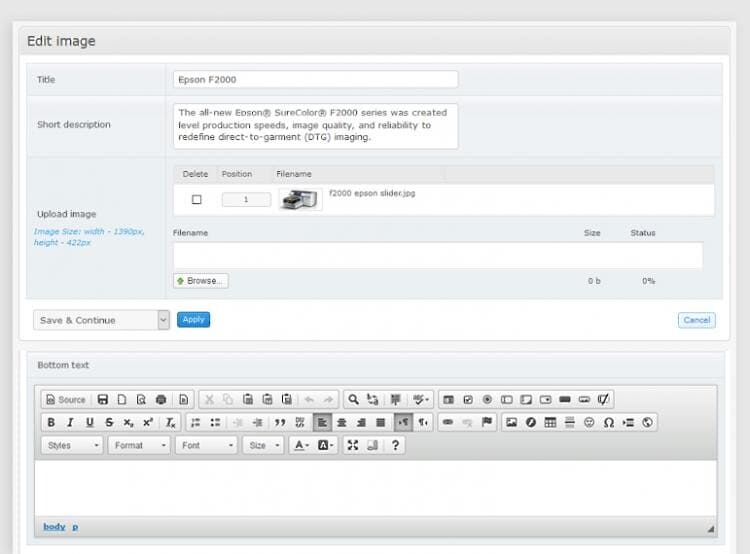This screenshot has width=750, height=554.
Task: Click the editor resize handle in the corner
Action: 710,528
